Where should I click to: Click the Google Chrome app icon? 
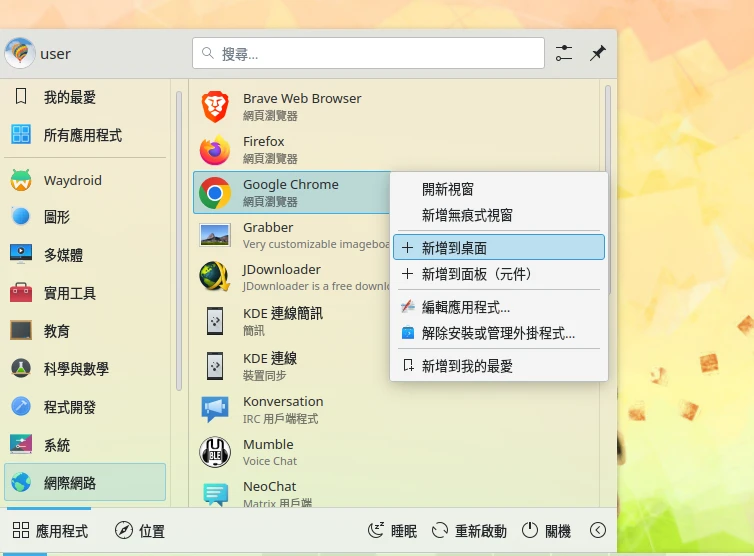click(x=215, y=193)
